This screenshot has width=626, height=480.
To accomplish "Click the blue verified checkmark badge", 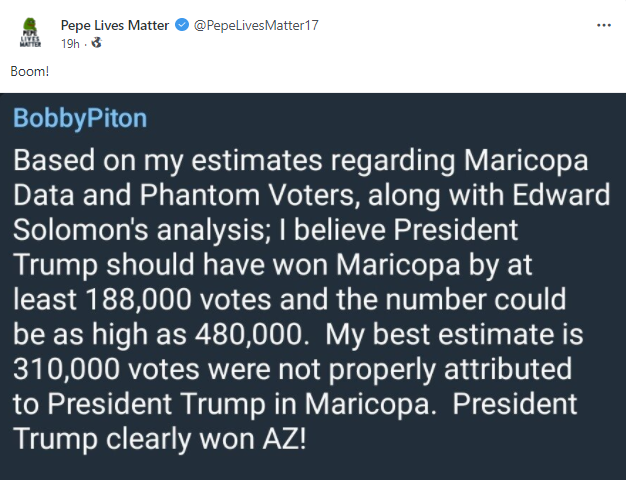I will (181, 25).
